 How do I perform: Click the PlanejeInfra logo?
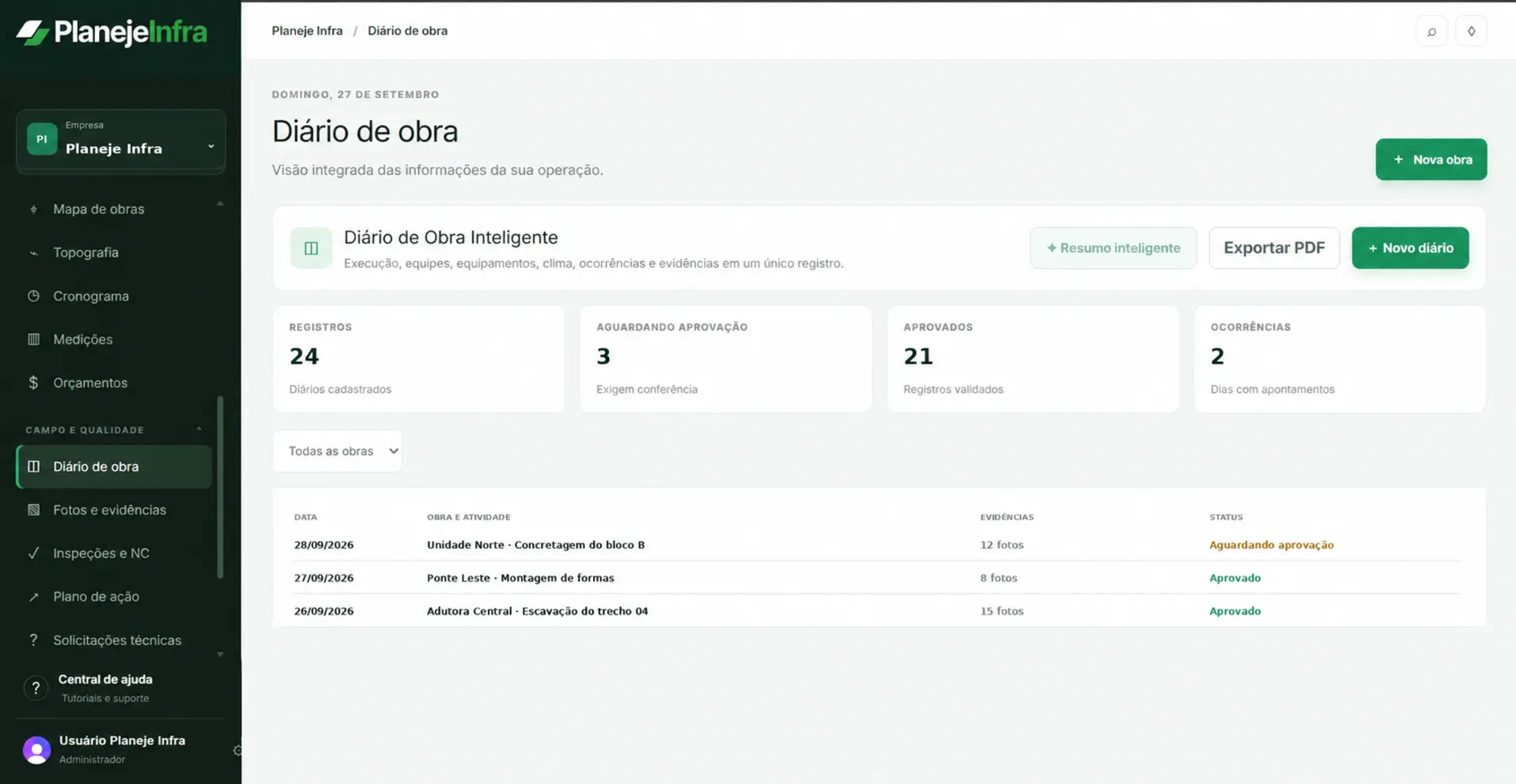112,32
